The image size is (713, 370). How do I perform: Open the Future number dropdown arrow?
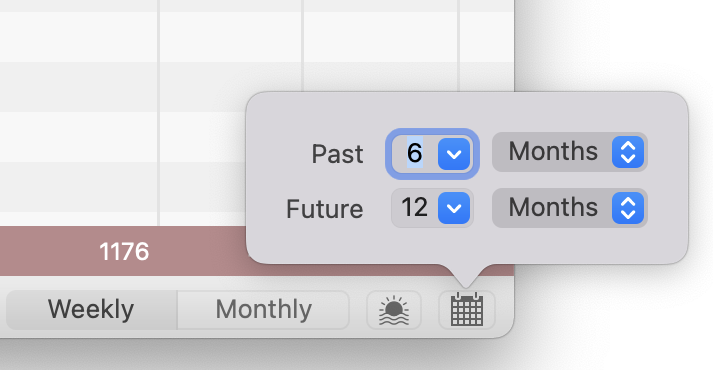click(454, 208)
